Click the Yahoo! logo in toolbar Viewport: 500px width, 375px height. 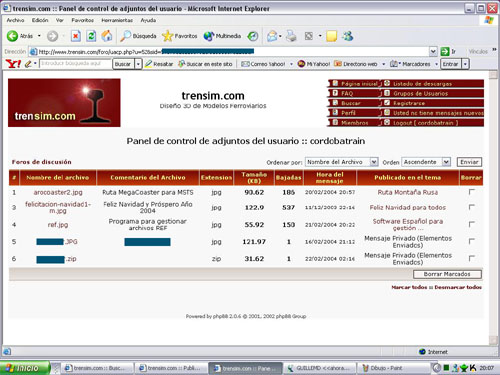tap(13, 64)
